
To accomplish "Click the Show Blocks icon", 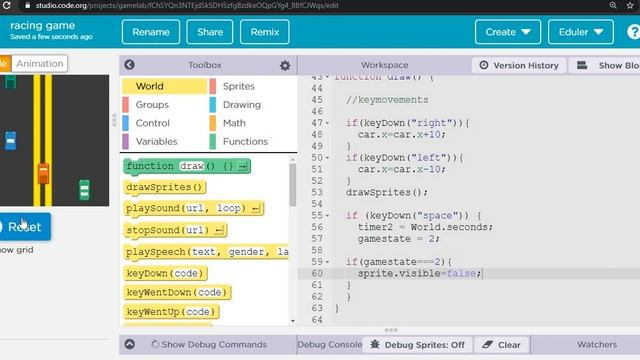I will (582, 65).
